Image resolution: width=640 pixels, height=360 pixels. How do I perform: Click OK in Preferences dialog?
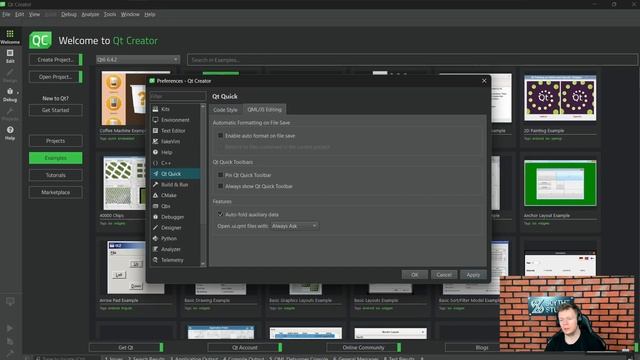(x=414, y=275)
